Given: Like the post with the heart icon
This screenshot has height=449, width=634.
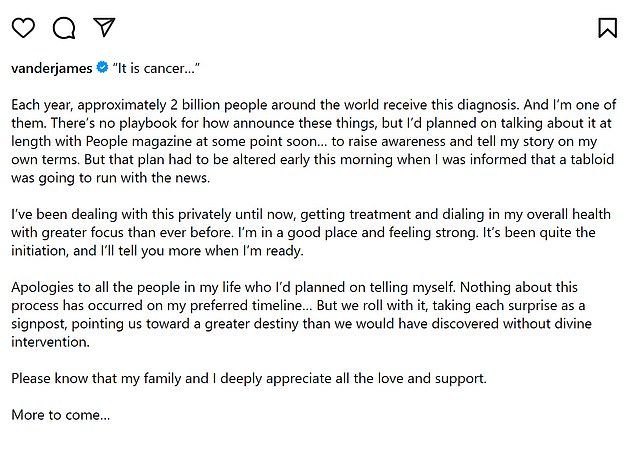Looking at the screenshot, I should tap(22, 28).
